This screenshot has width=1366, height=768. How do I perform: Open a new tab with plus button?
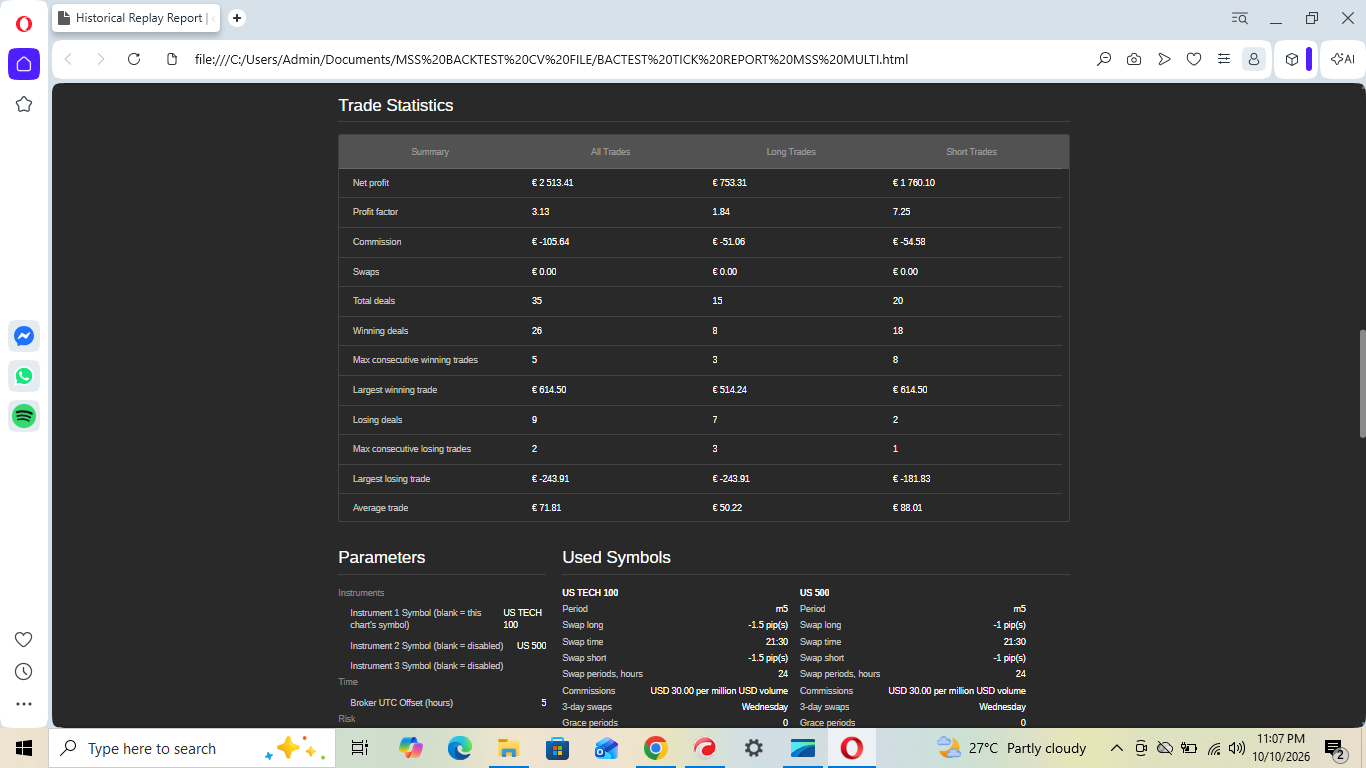[x=237, y=18]
